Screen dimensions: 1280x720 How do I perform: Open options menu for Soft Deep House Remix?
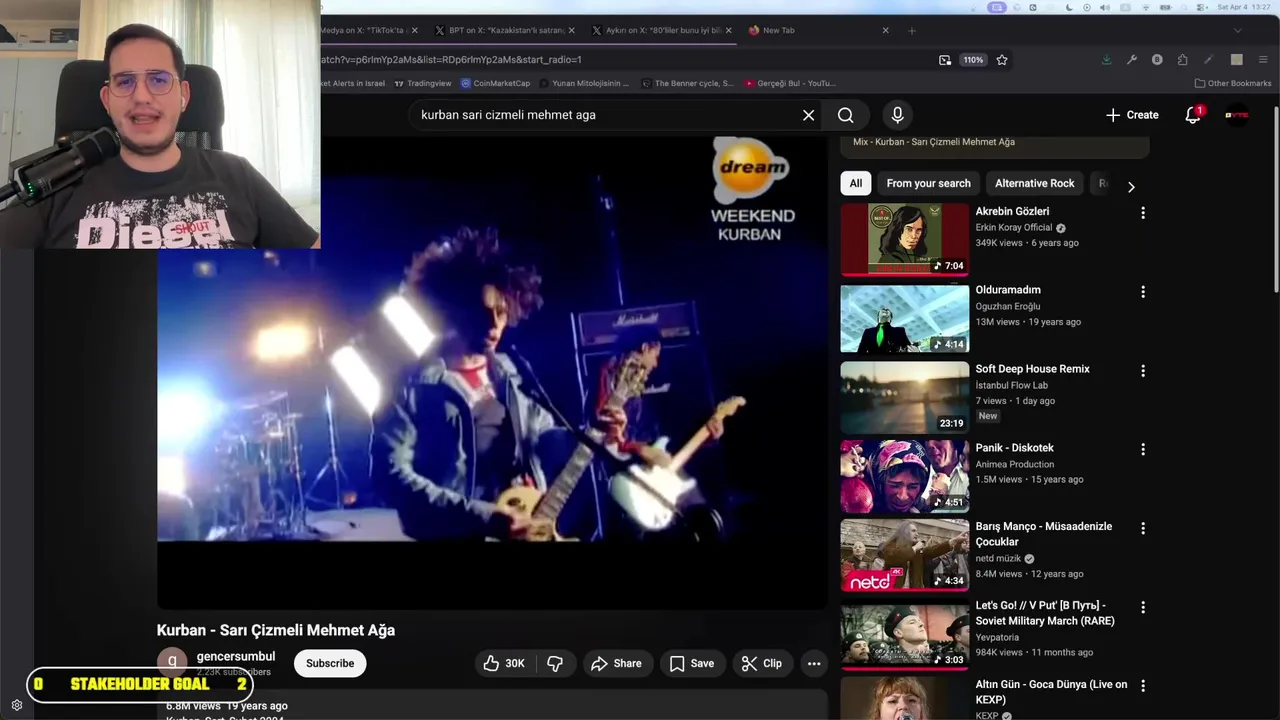point(1143,371)
